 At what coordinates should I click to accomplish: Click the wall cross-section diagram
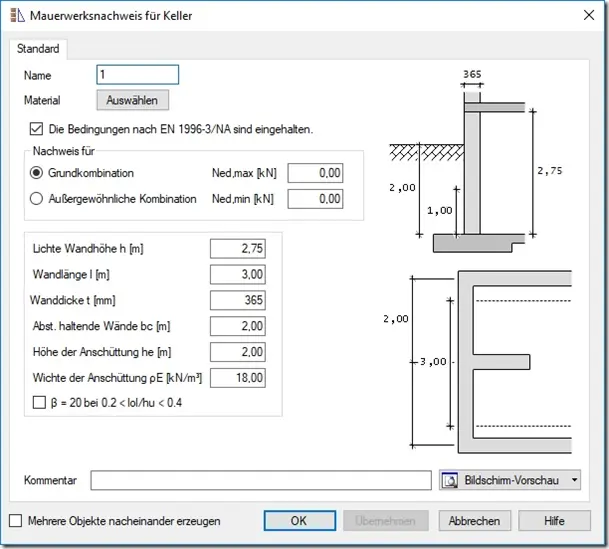pyautogui.click(x=476, y=161)
